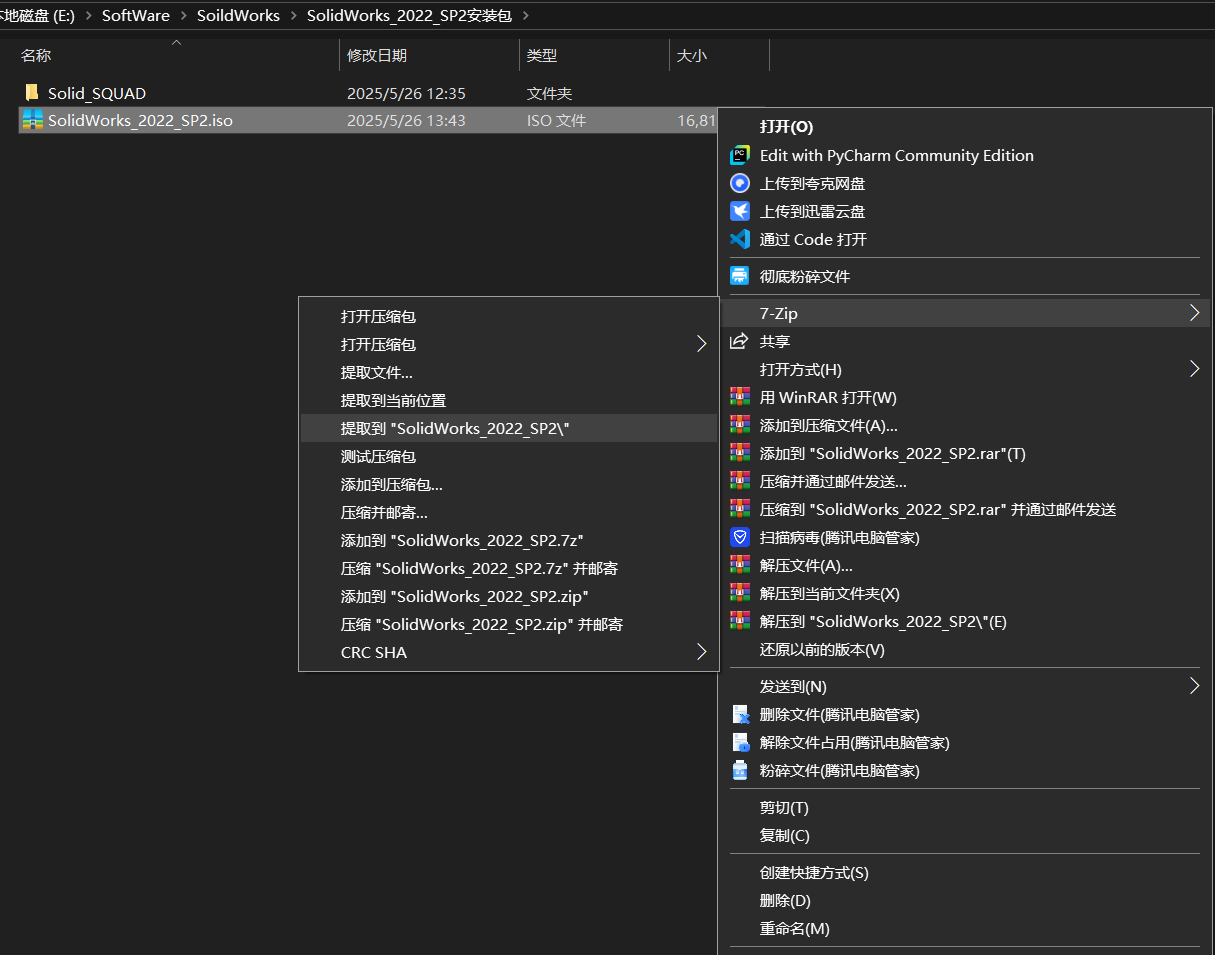Select 创建快捷方式(S)
The image size is (1215, 955).
[x=965, y=872]
